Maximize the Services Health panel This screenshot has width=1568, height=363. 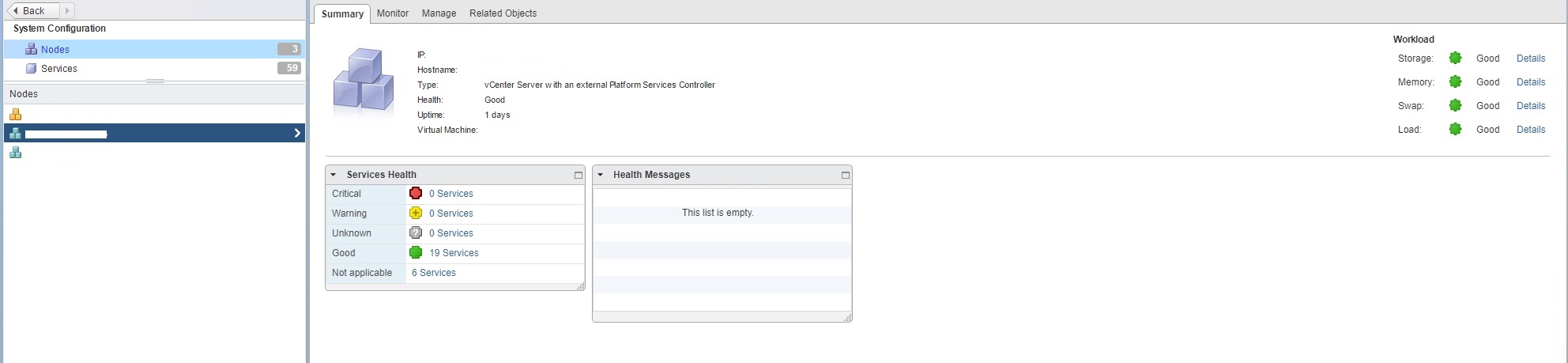click(x=578, y=175)
